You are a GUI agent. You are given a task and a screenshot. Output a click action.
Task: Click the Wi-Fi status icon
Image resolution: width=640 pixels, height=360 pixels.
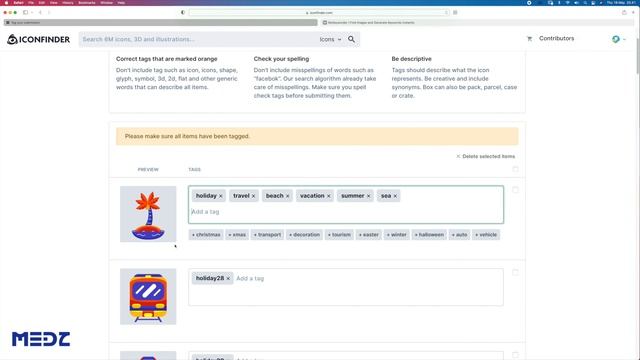pyautogui.click(x=567, y=2)
